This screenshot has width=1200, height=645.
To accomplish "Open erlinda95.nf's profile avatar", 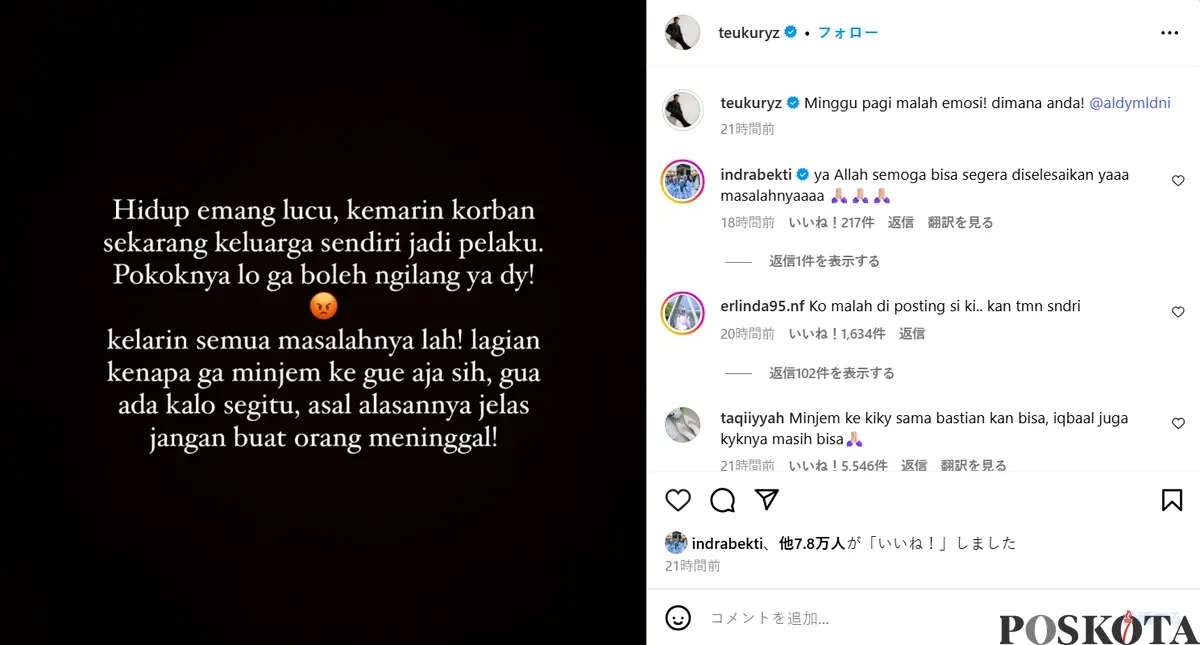I will (683, 313).
